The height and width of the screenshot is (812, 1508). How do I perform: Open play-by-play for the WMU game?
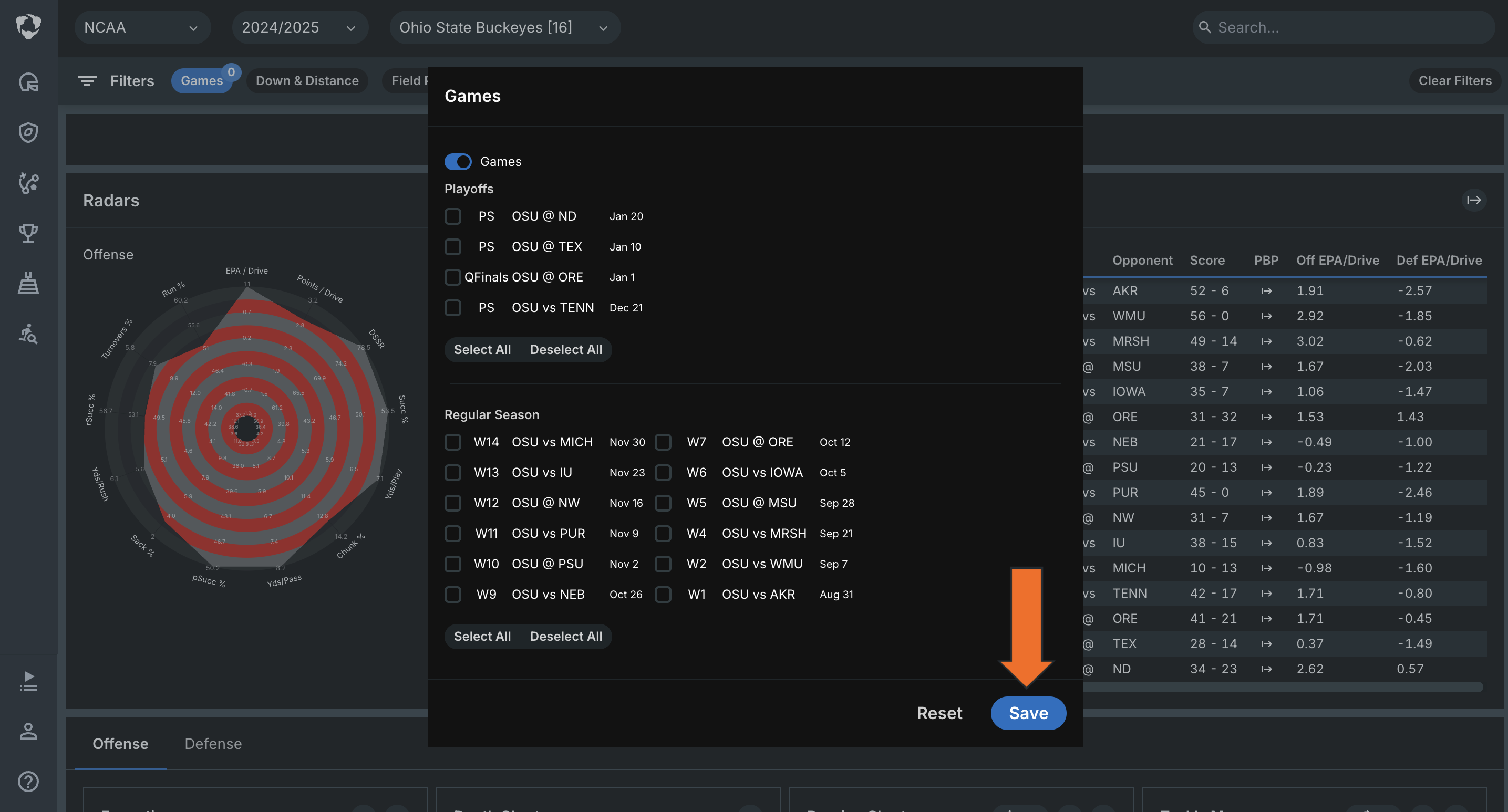[x=1266, y=316]
